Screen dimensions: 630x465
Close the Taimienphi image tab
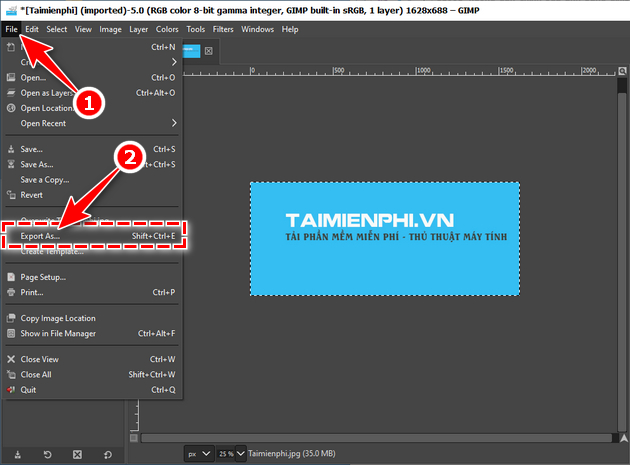(x=209, y=51)
